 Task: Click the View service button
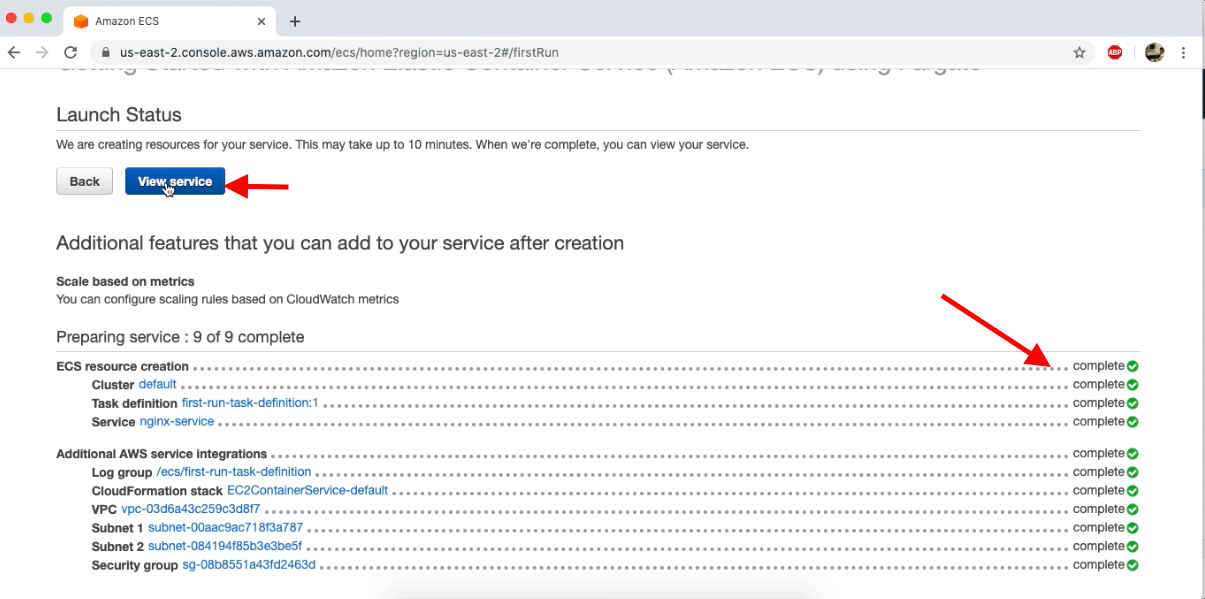[174, 181]
